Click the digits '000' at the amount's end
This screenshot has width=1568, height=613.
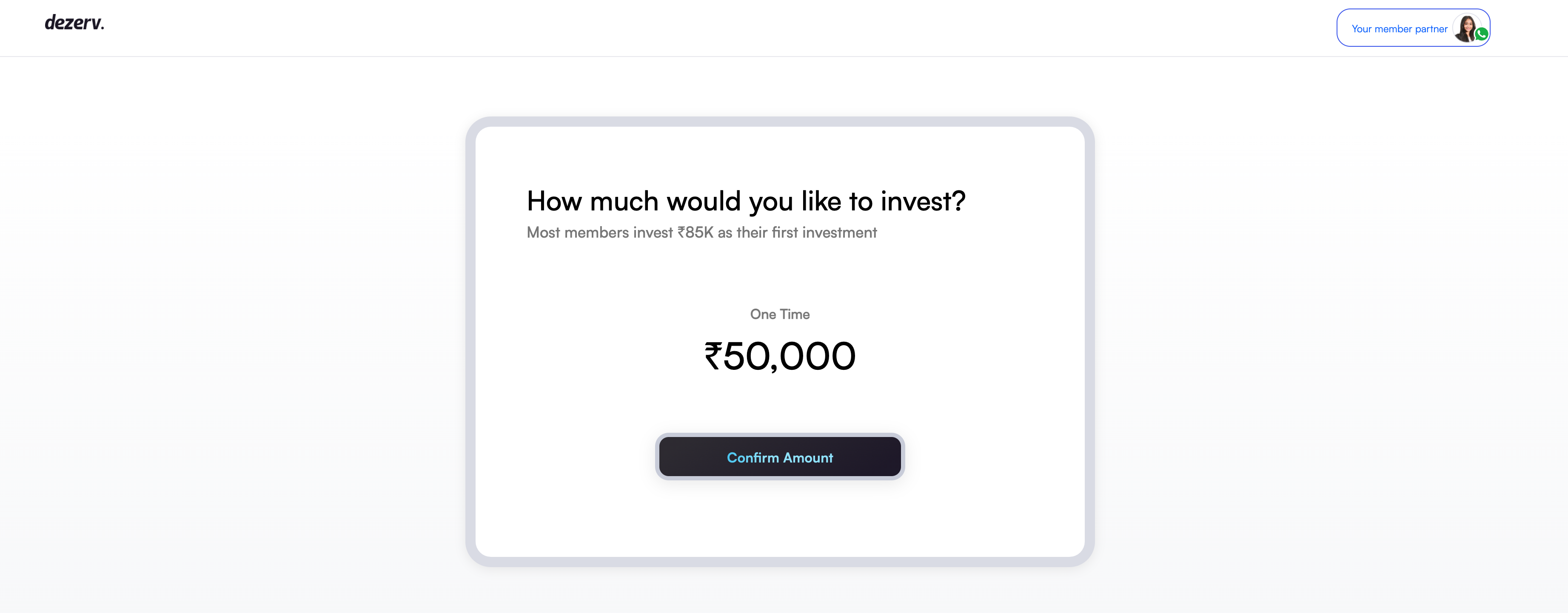tap(818, 356)
